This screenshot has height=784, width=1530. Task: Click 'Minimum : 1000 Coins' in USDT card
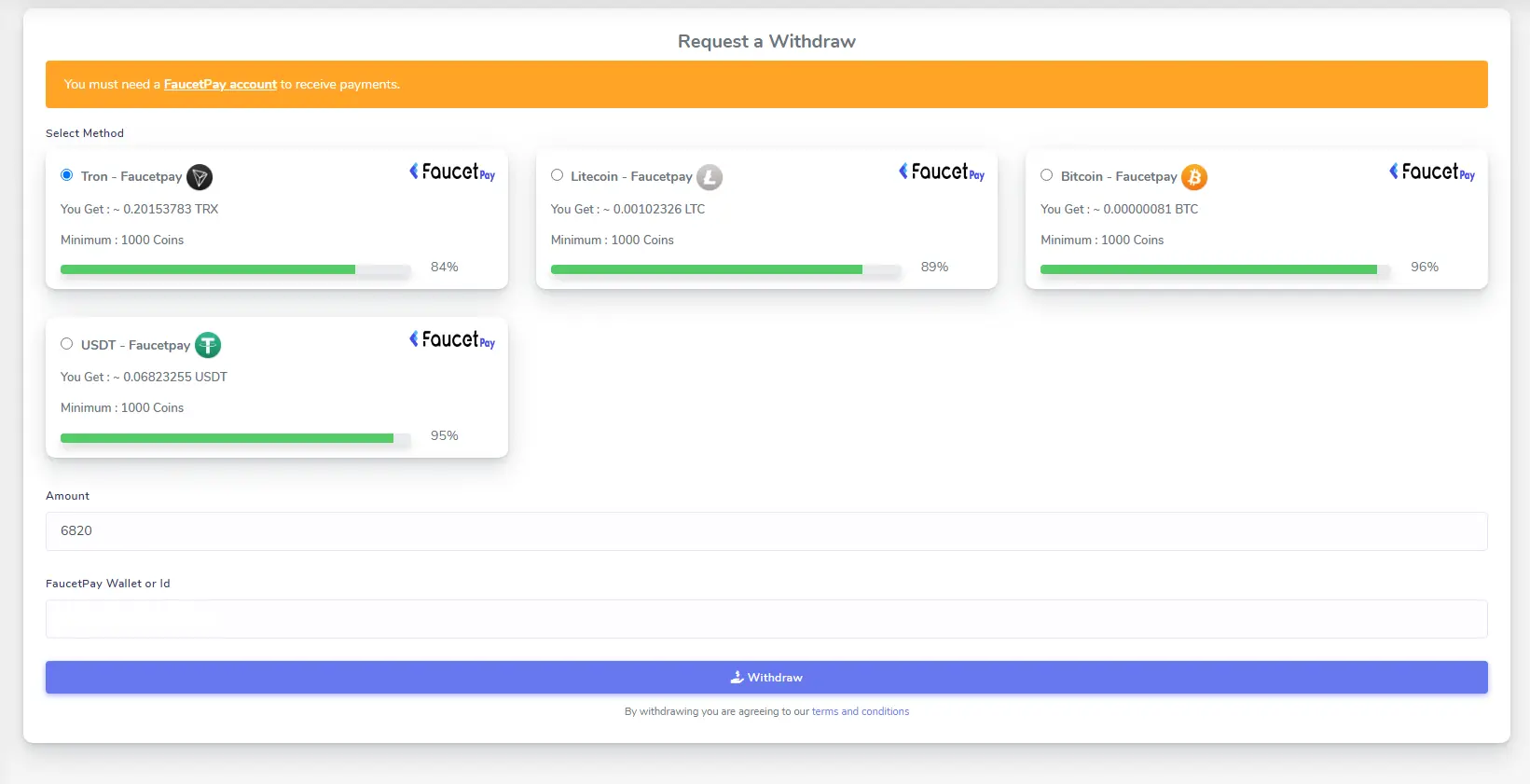click(x=122, y=408)
